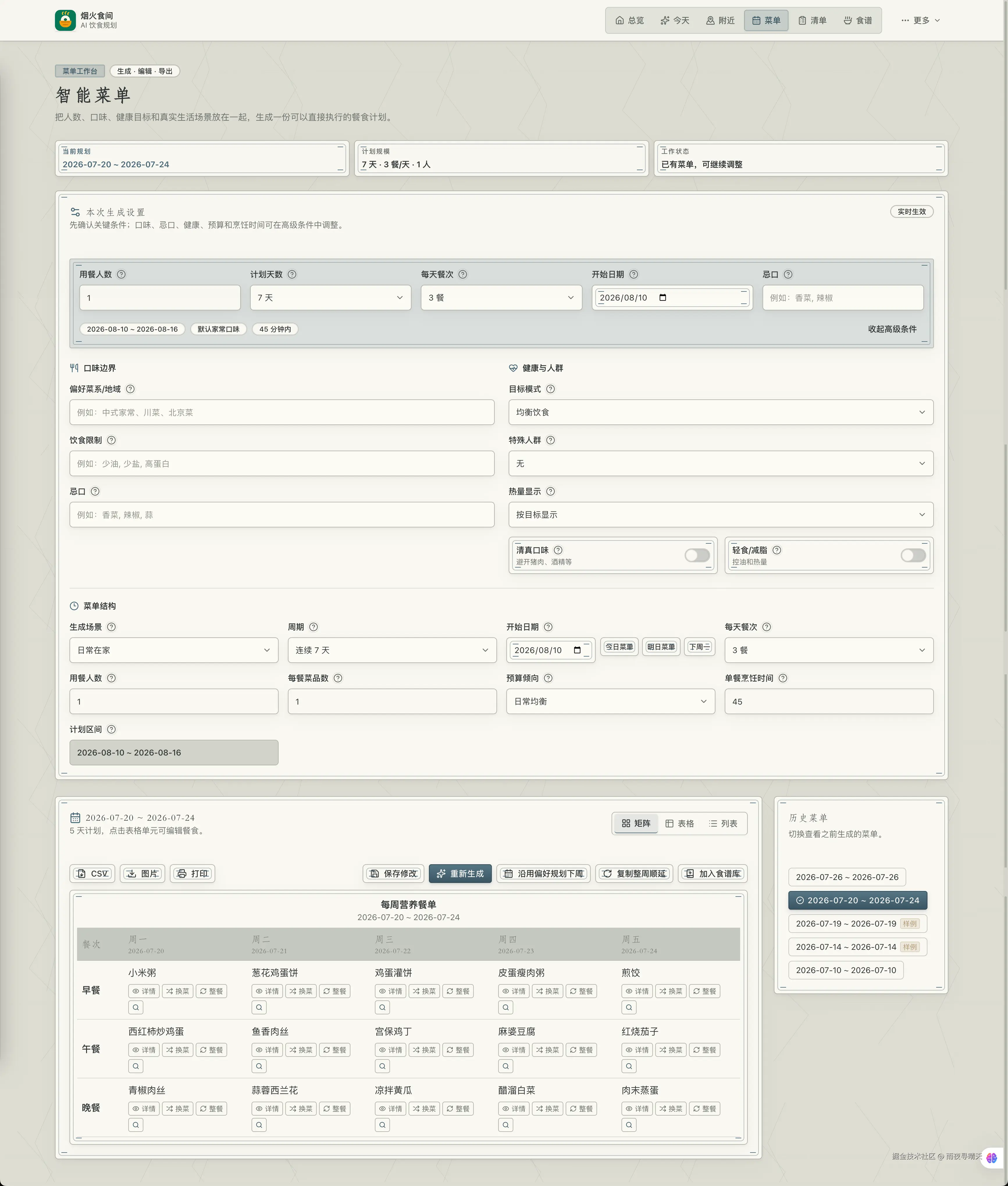Screen dimensions: 1008x1186
Task: Toggle the 轻食/减脂 switch
Action: point(913,556)
